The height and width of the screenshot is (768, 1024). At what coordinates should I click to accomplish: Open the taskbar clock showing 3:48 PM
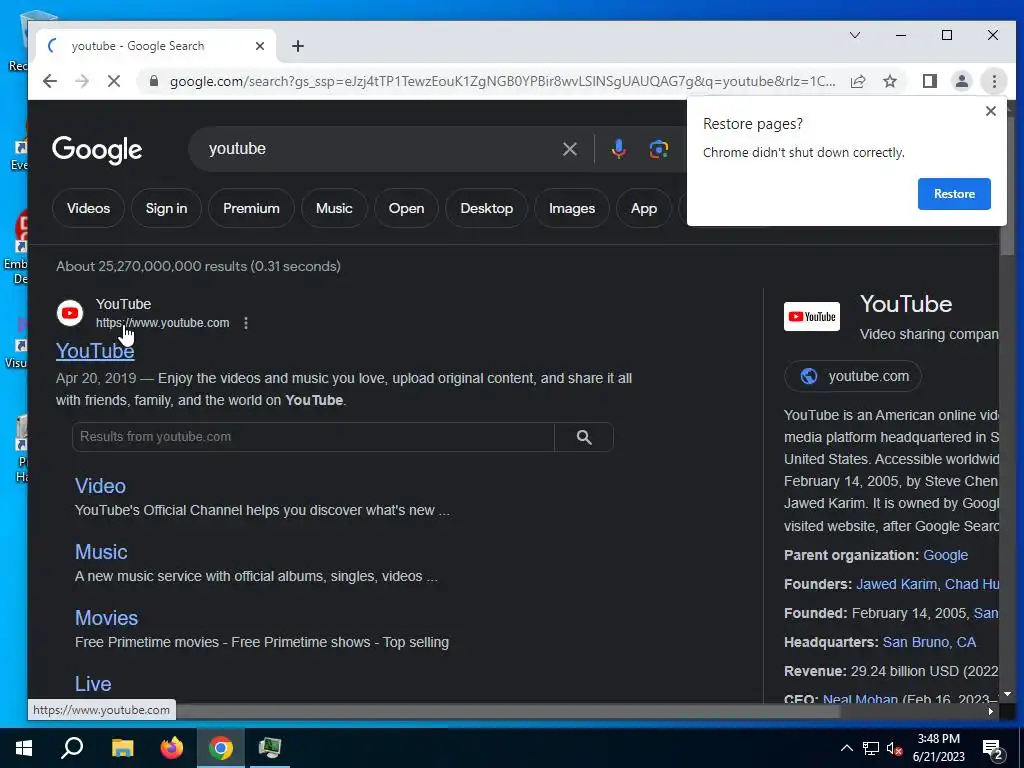938,748
